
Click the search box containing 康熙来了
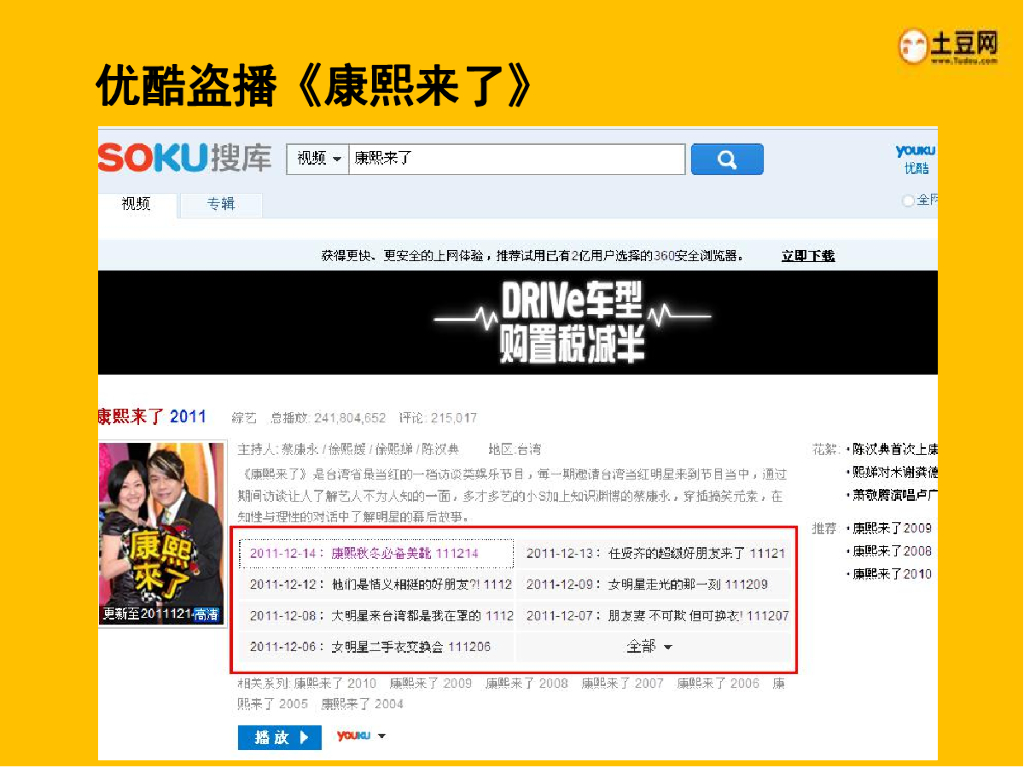click(x=516, y=160)
